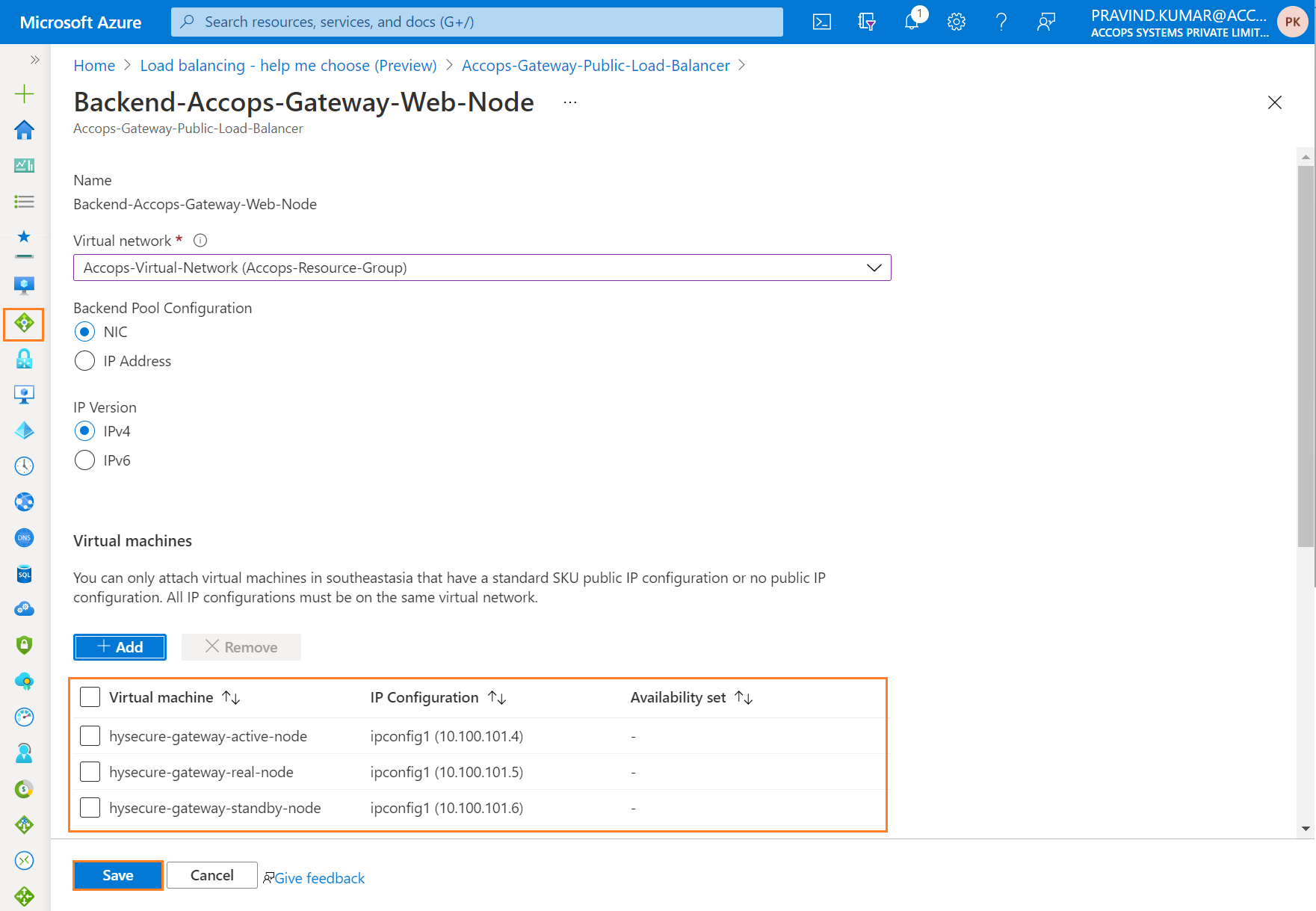Open the Dashboard chart icon in sidebar
The height and width of the screenshot is (911, 1316).
(x=24, y=165)
